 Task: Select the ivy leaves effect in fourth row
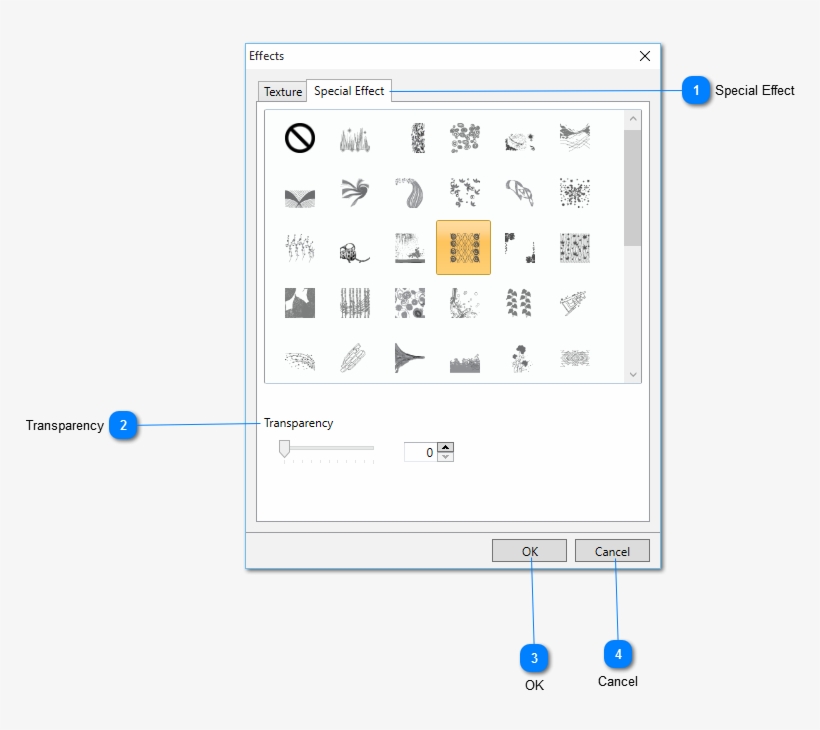point(518,302)
